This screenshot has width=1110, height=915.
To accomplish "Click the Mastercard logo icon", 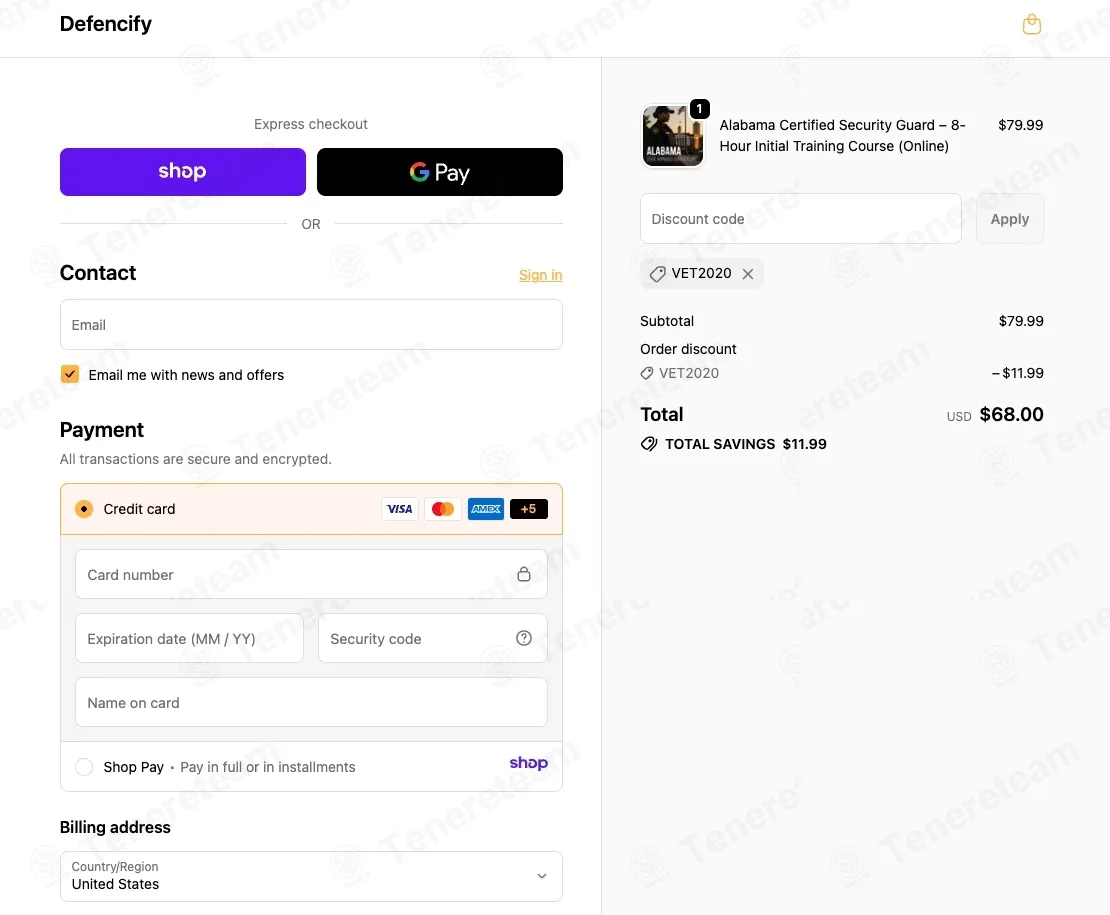I will (x=443, y=509).
